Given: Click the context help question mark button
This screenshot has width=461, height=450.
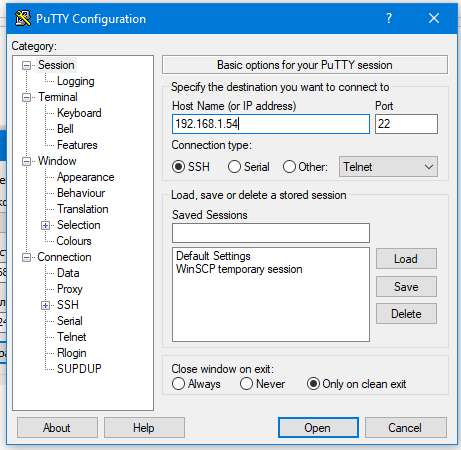Looking at the screenshot, I should pyautogui.click(x=389, y=18).
